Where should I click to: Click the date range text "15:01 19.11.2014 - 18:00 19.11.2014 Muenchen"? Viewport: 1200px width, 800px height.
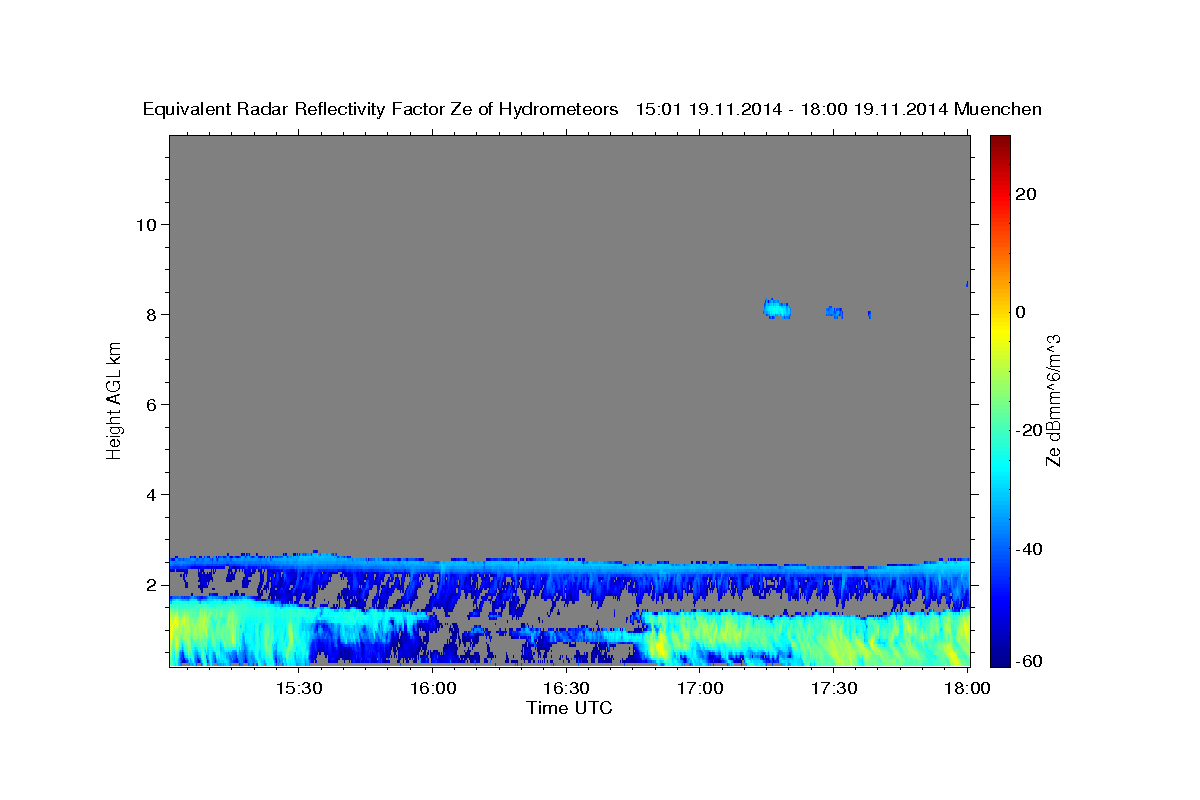coord(839,109)
